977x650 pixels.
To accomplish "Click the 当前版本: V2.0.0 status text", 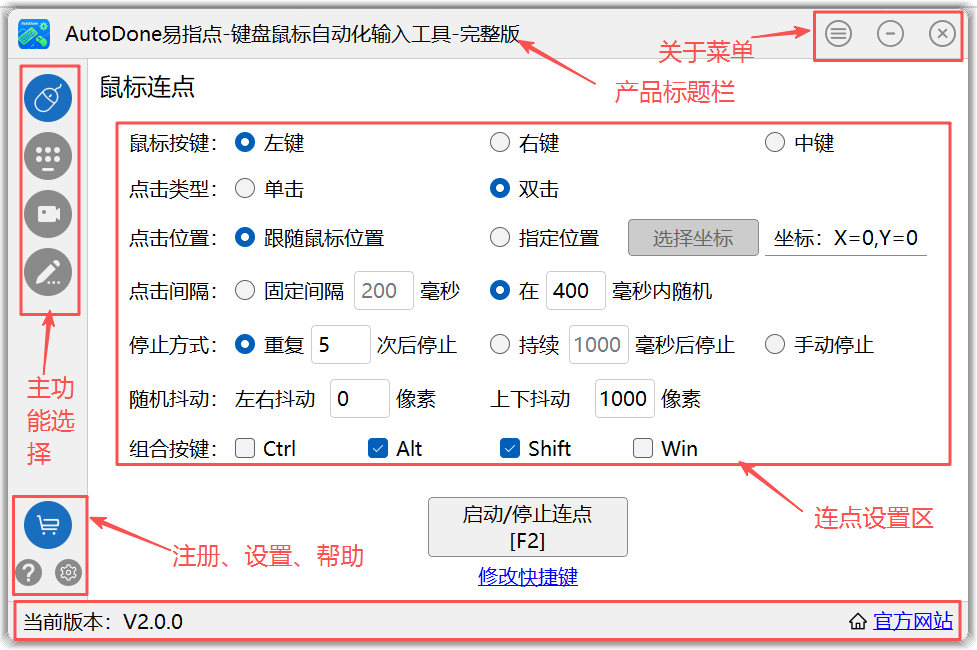I will pos(103,622).
